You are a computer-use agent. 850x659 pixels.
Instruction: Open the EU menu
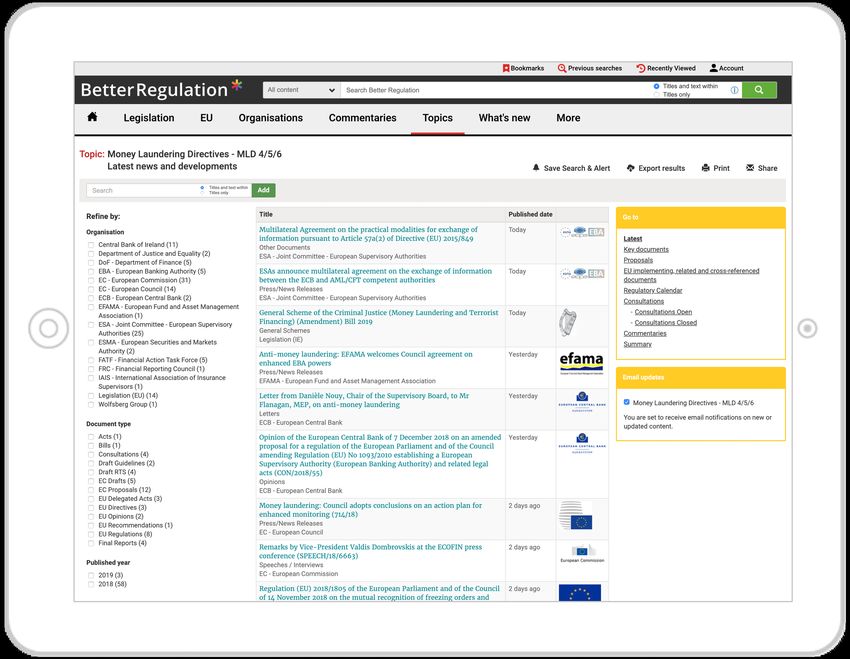tap(207, 118)
